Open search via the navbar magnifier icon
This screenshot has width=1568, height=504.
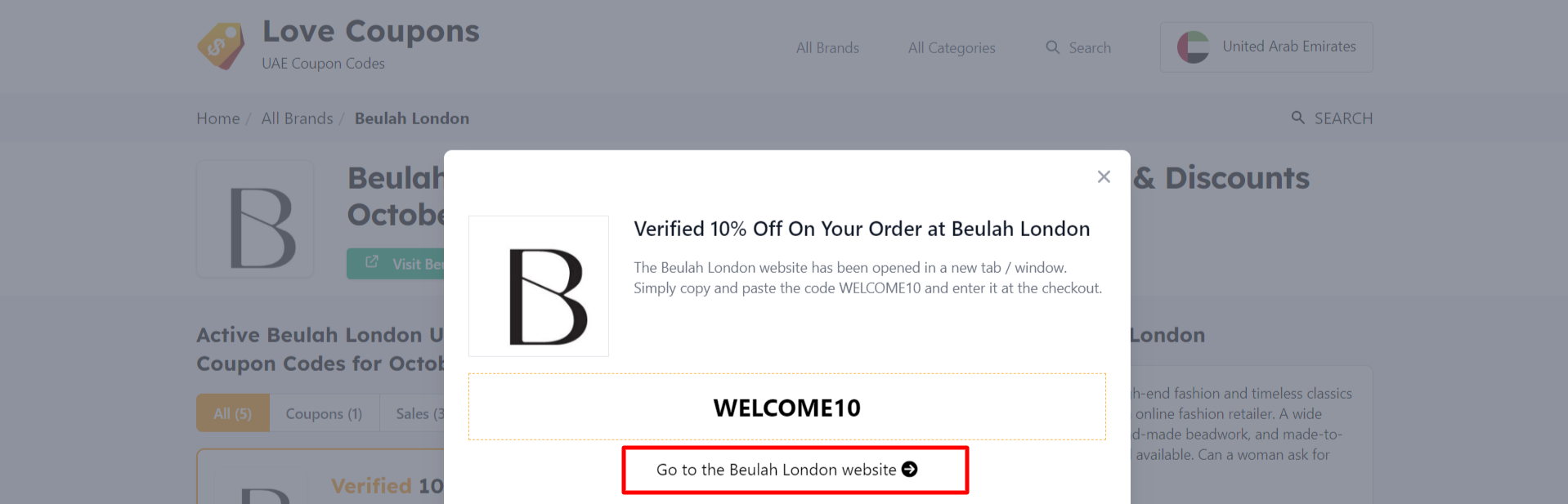[x=1052, y=47]
